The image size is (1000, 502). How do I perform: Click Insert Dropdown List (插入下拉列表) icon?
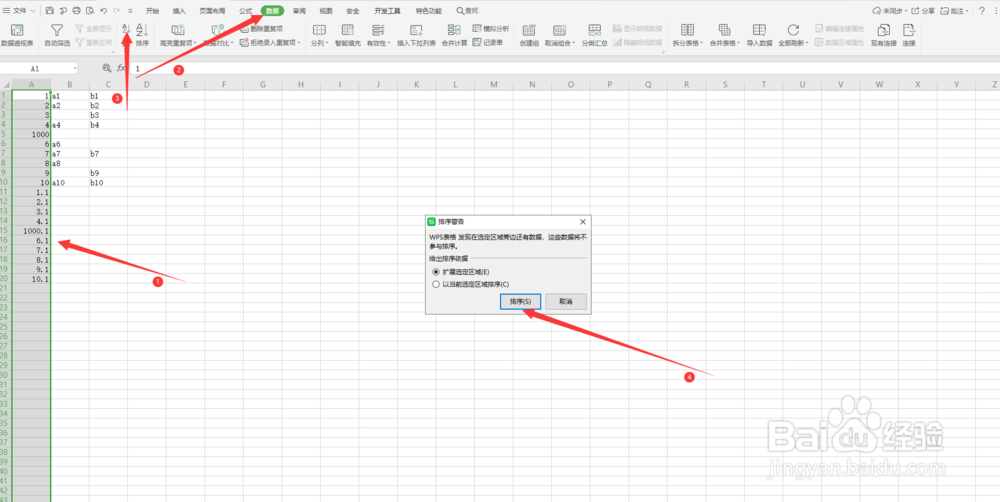(x=416, y=30)
